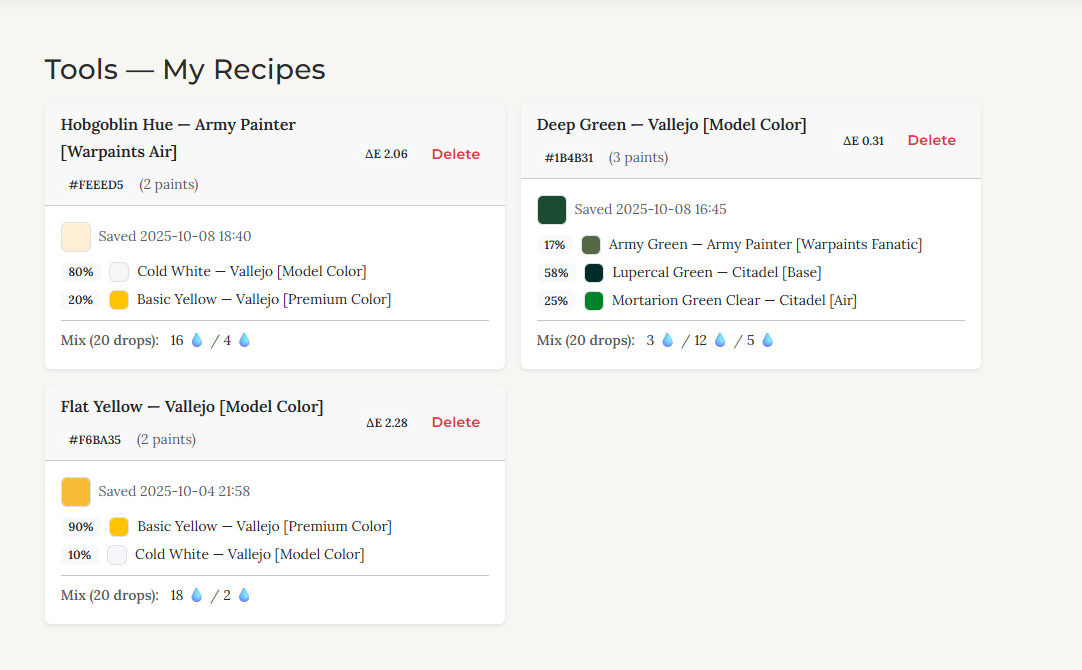Screen dimensions: 1082x670
Task: Delete the Hobgoblin Hue recipe
Action: click(x=455, y=154)
